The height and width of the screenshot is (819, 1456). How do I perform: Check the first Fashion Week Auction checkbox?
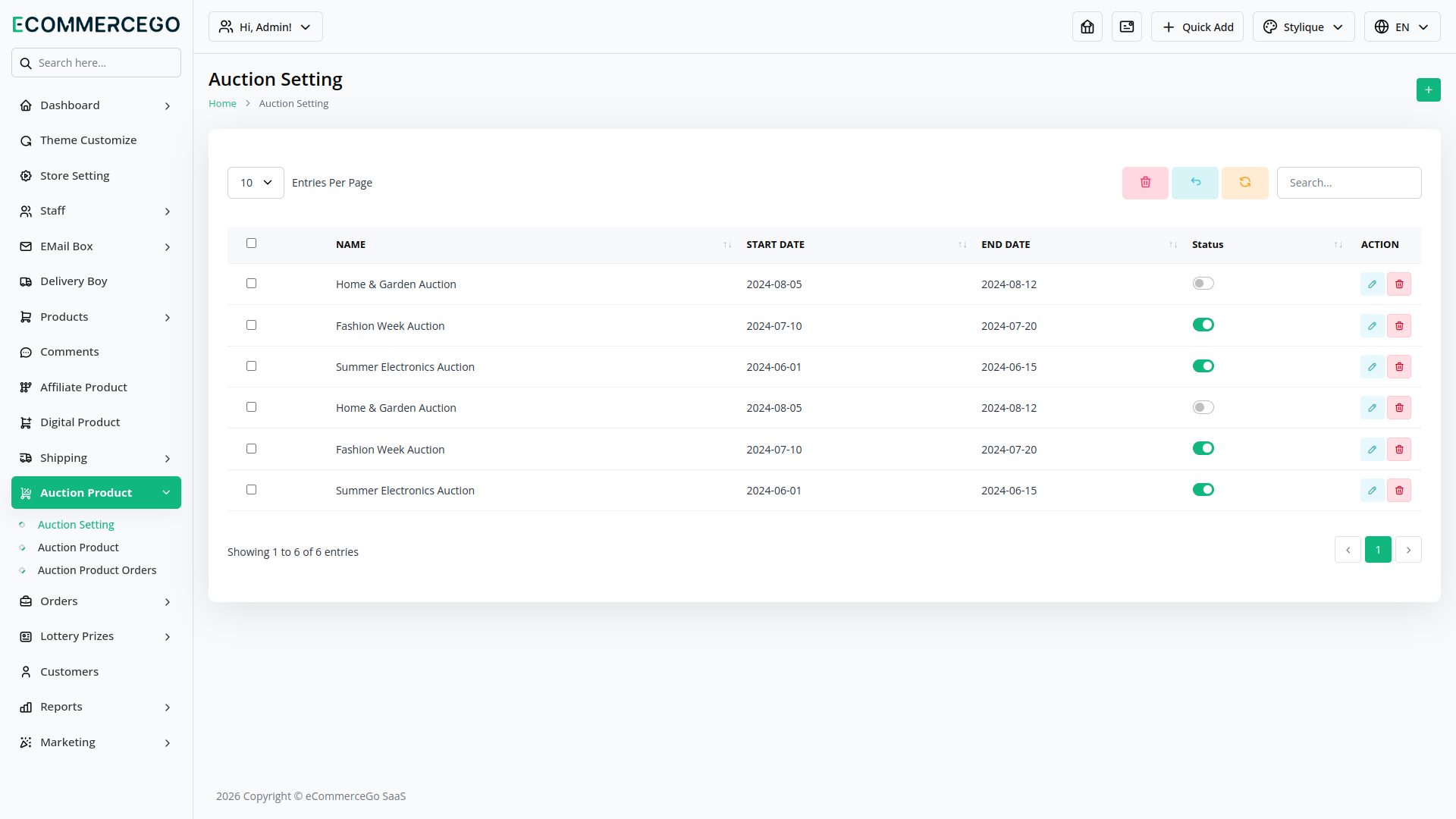[251, 325]
